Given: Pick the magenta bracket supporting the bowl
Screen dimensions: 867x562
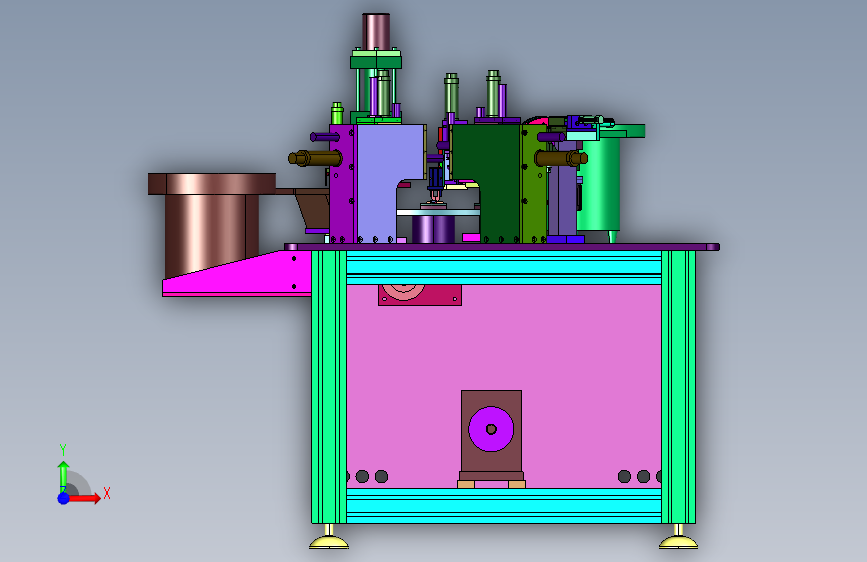Looking at the screenshot, I should pyautogui.click(x=238, y=274).
